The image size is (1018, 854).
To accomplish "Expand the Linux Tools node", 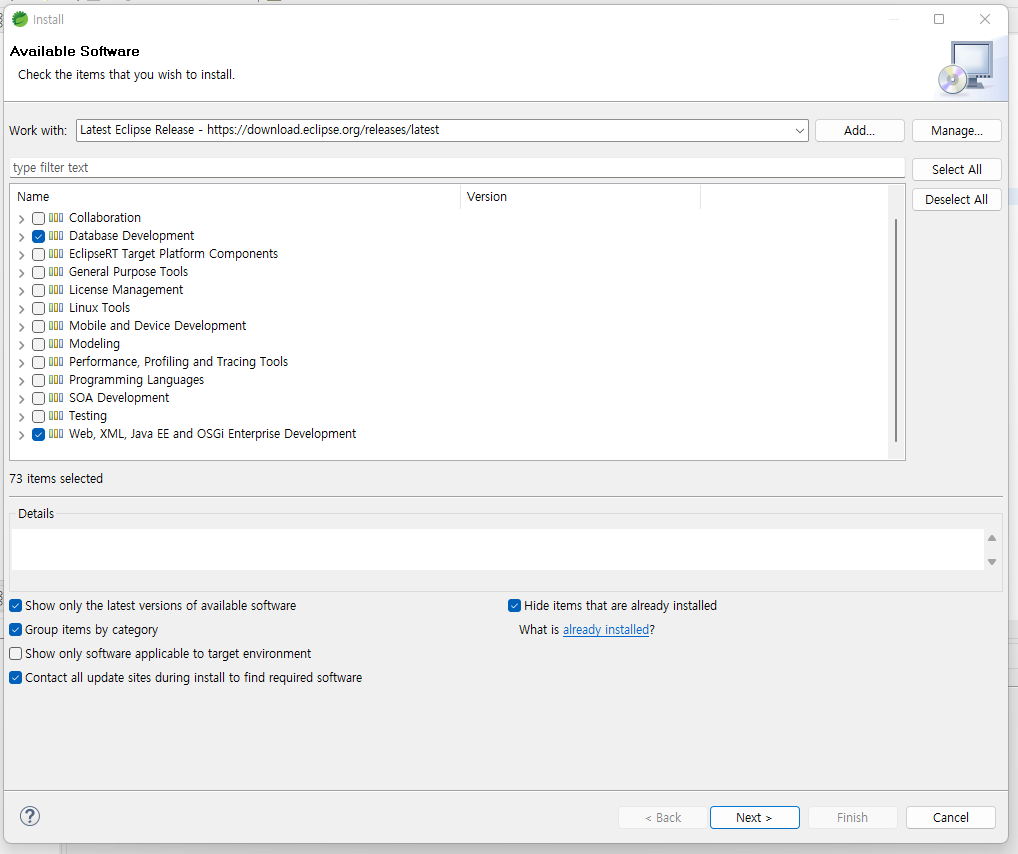I will click(21, 309).
